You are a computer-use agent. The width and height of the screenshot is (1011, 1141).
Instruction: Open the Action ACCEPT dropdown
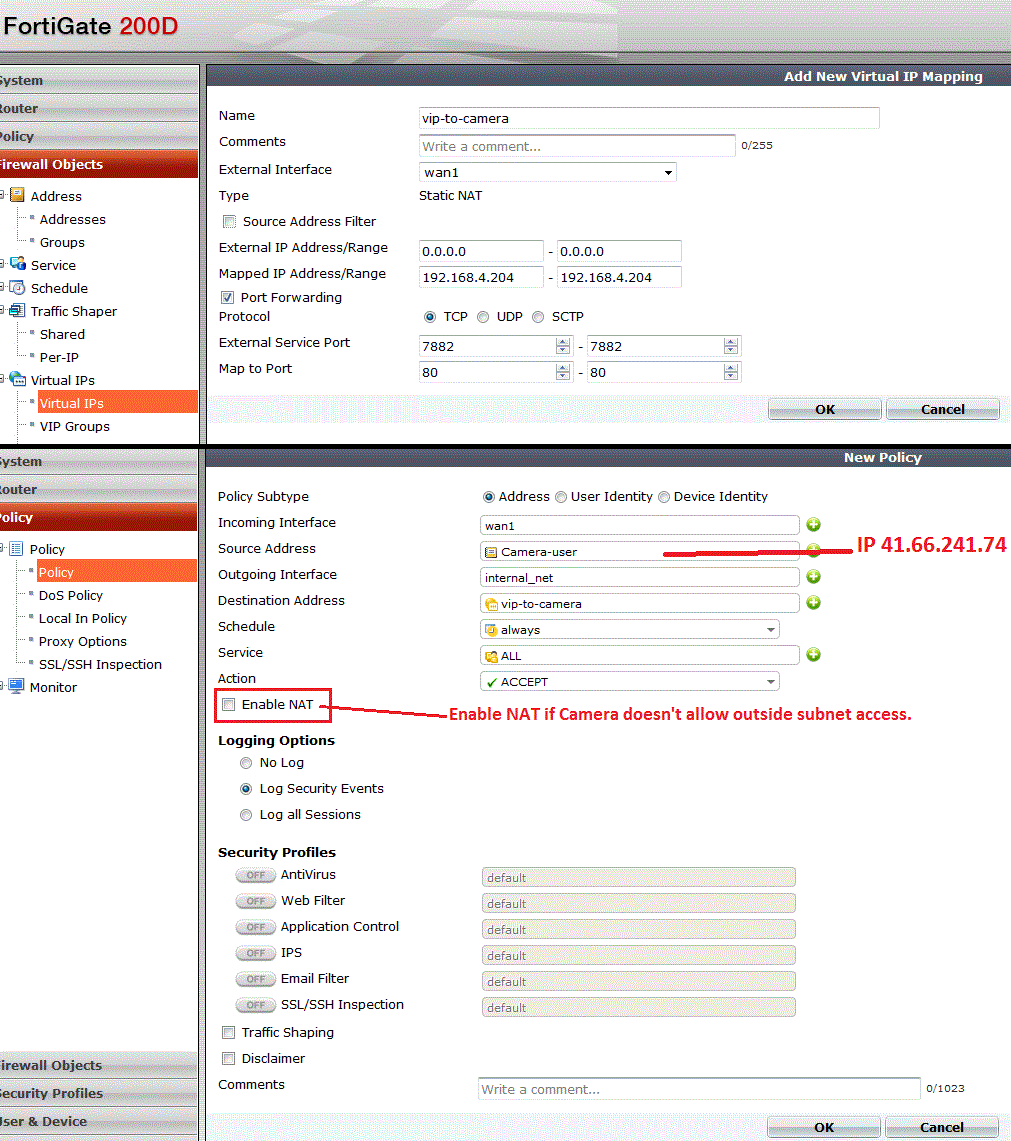630,682
